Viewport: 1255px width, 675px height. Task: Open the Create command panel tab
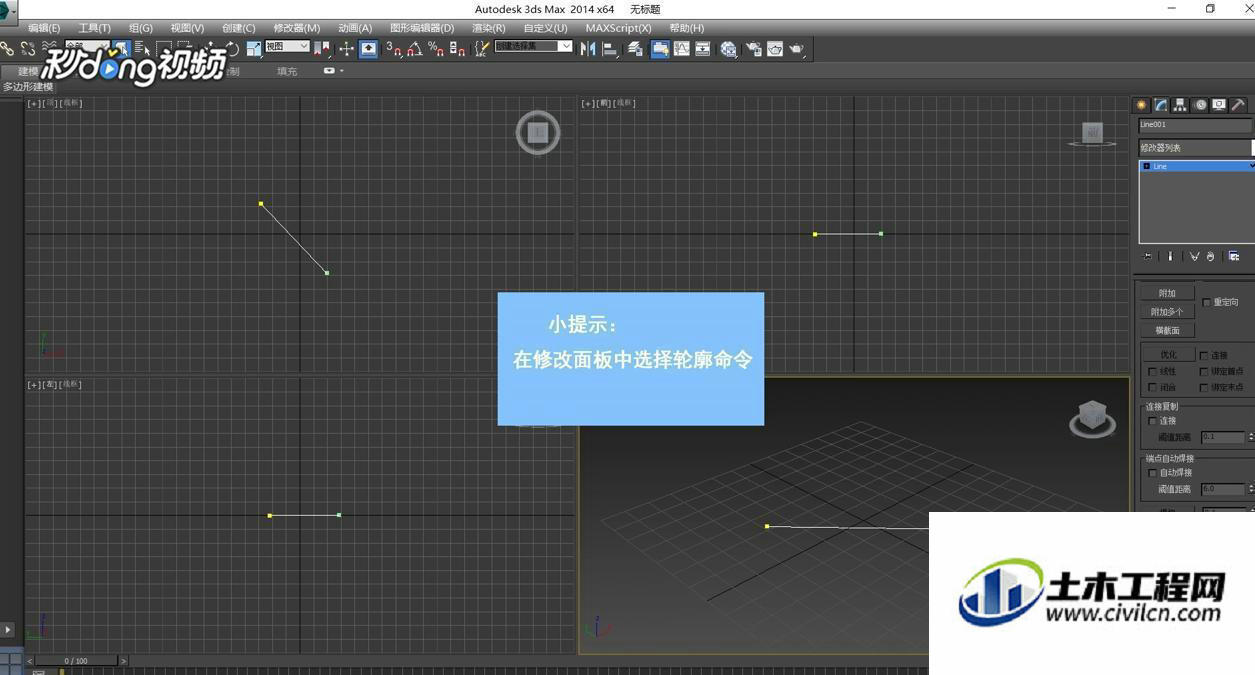click(x=1141, y=105)
